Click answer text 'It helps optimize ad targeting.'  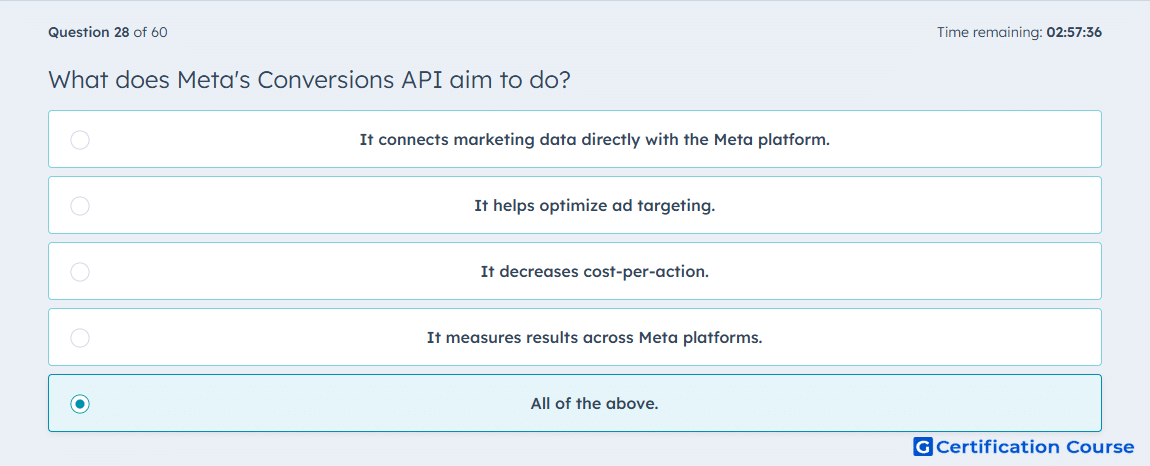595,205
